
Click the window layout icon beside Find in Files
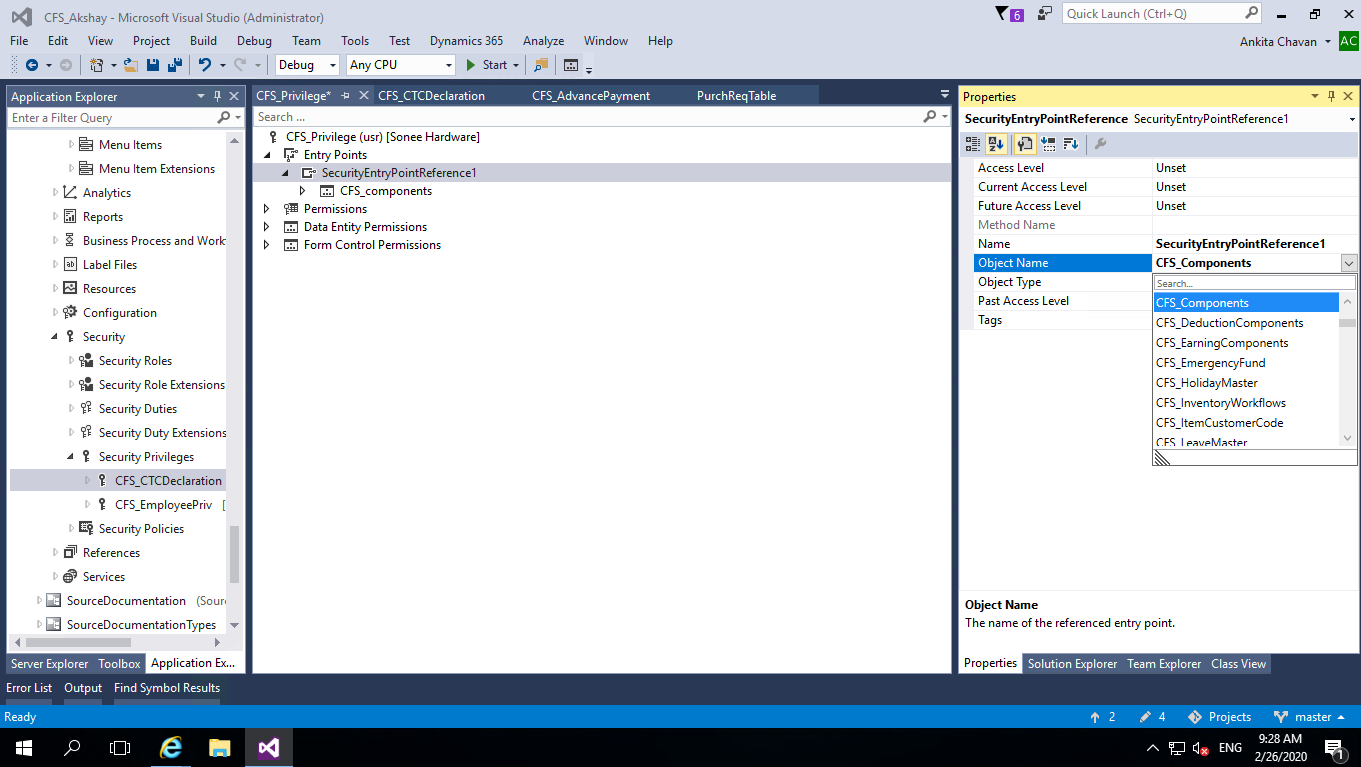pyautogui.click(x=571, y=65)
